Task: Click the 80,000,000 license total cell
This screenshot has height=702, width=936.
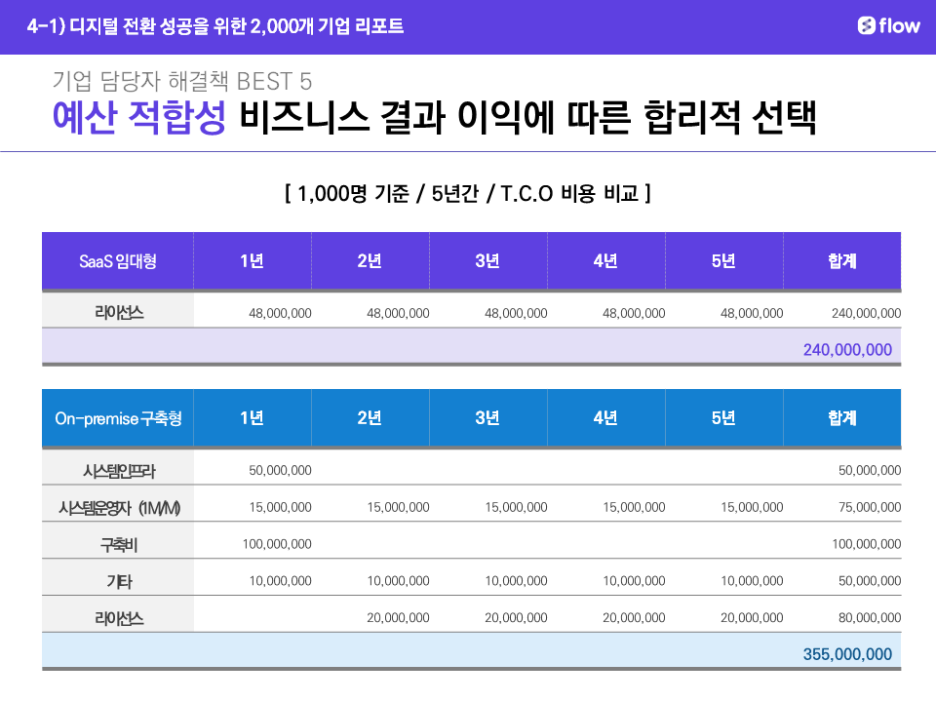Action: pyautogui.click(x=869, y=618)
